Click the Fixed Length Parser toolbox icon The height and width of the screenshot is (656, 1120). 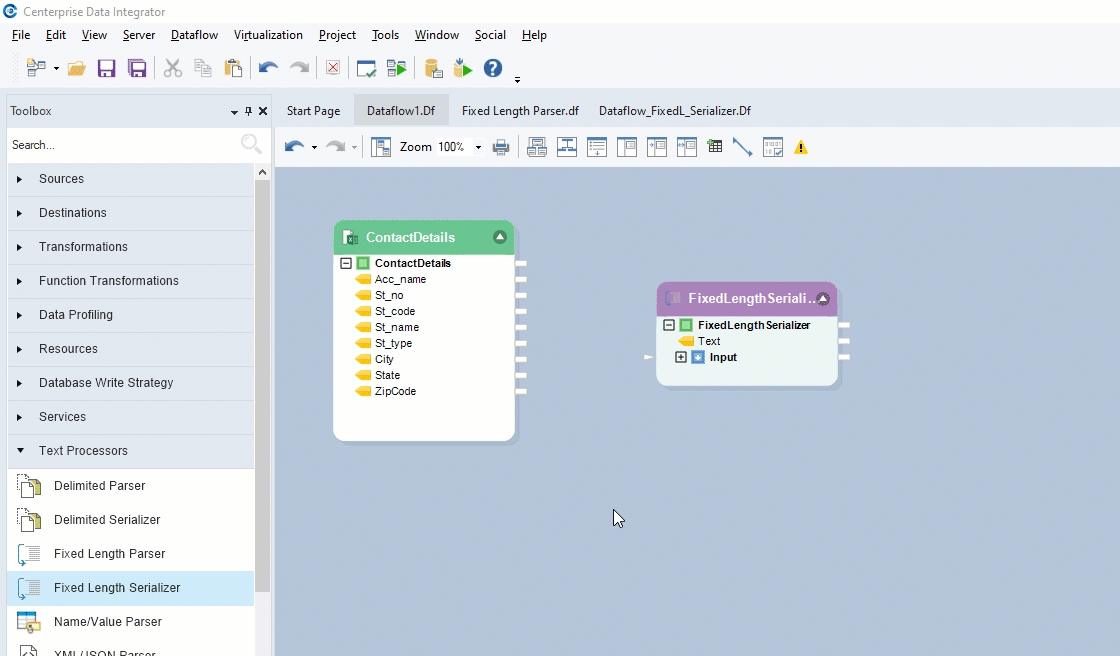click(x=29, y=554)
